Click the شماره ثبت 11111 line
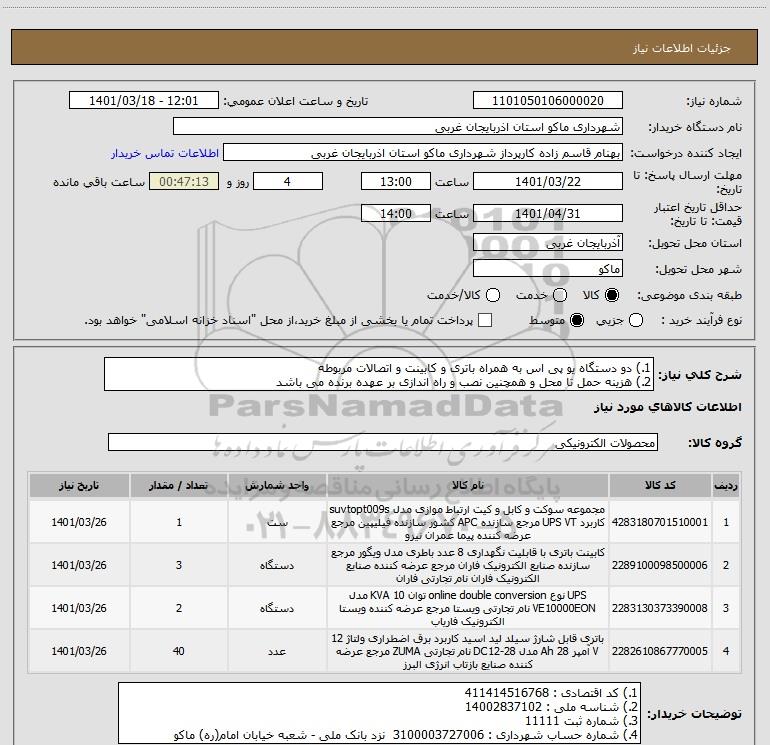Image resolution: width=770 pixels, height=745 pixels. (x=581, y=721)
